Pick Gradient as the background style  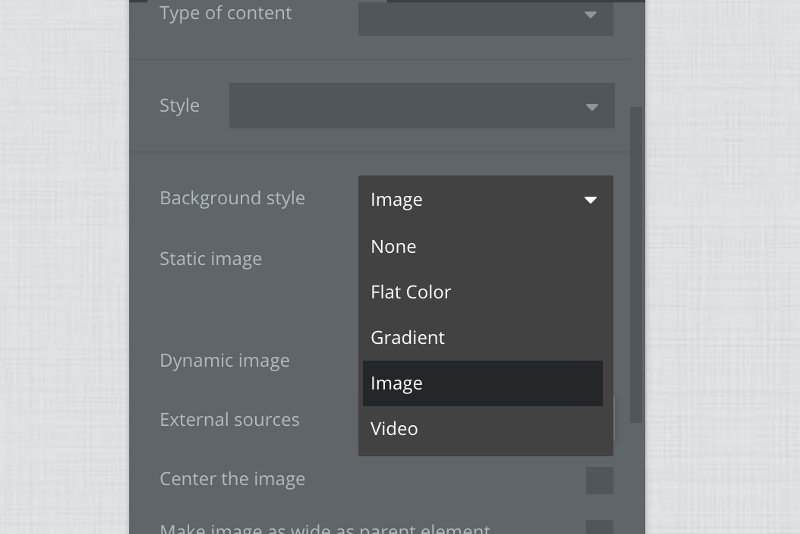[x=408, y=338]
